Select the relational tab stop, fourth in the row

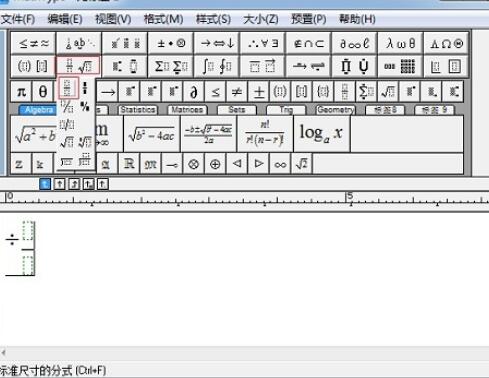(x=88, y=184)
